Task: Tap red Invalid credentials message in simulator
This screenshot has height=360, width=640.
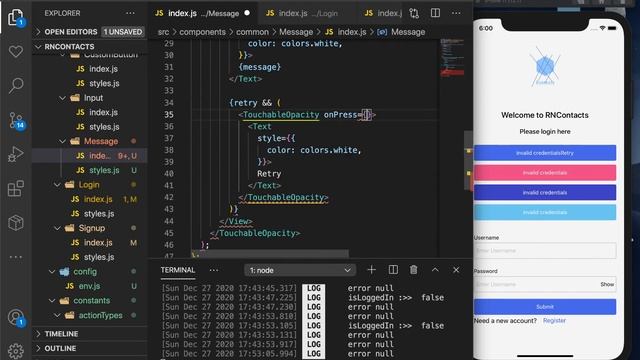Action: [545, 173]
